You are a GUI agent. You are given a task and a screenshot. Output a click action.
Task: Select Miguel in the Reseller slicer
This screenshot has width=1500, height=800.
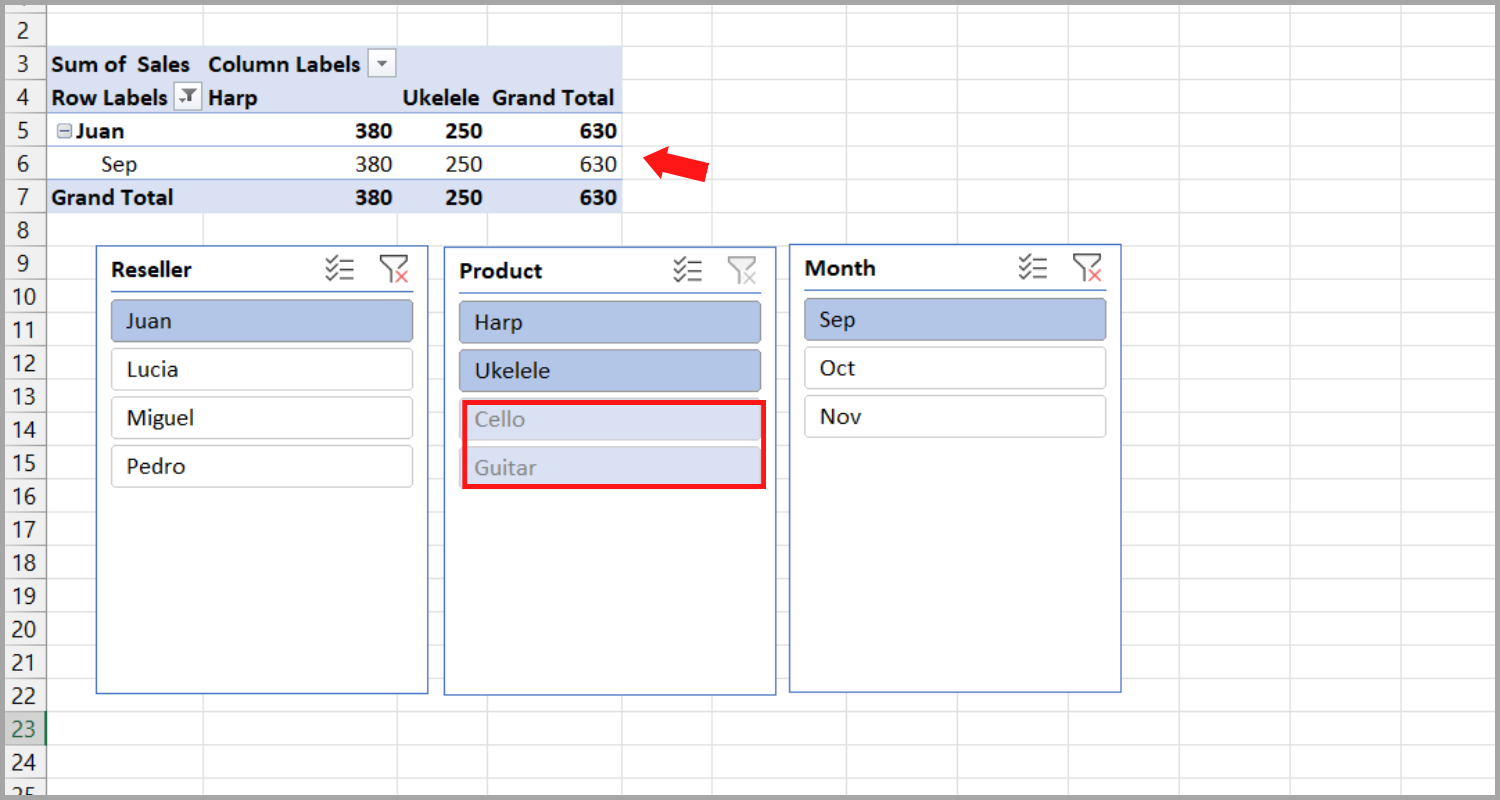[x=261, y=417]
